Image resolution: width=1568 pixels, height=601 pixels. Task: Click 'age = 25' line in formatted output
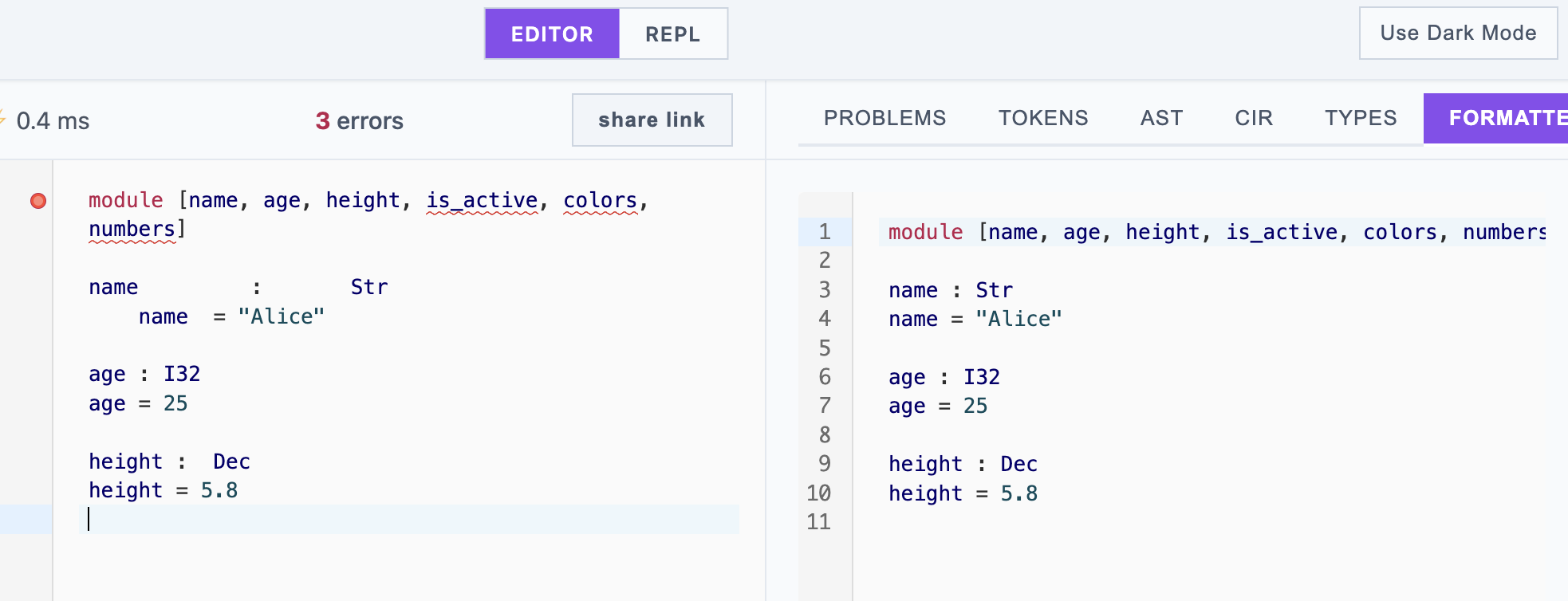[x=938, y=406]
